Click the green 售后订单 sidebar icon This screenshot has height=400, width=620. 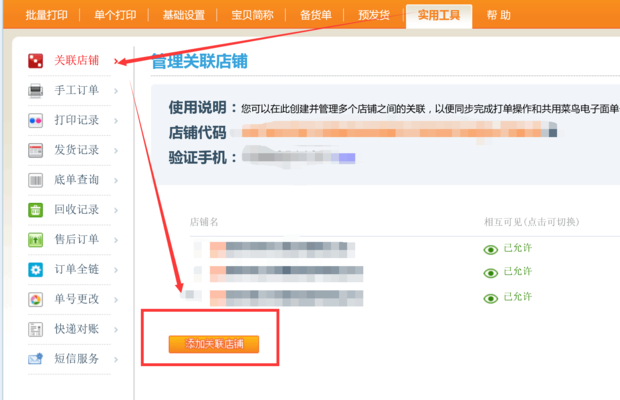click(x=36, y=240)
